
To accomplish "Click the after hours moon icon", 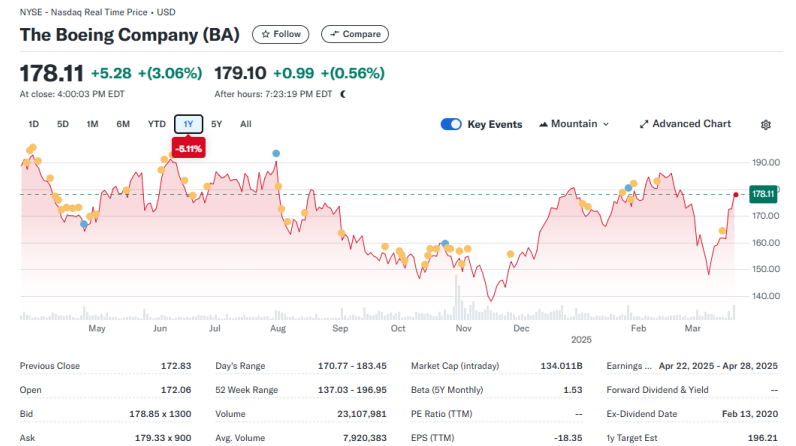I will [343, 94].
